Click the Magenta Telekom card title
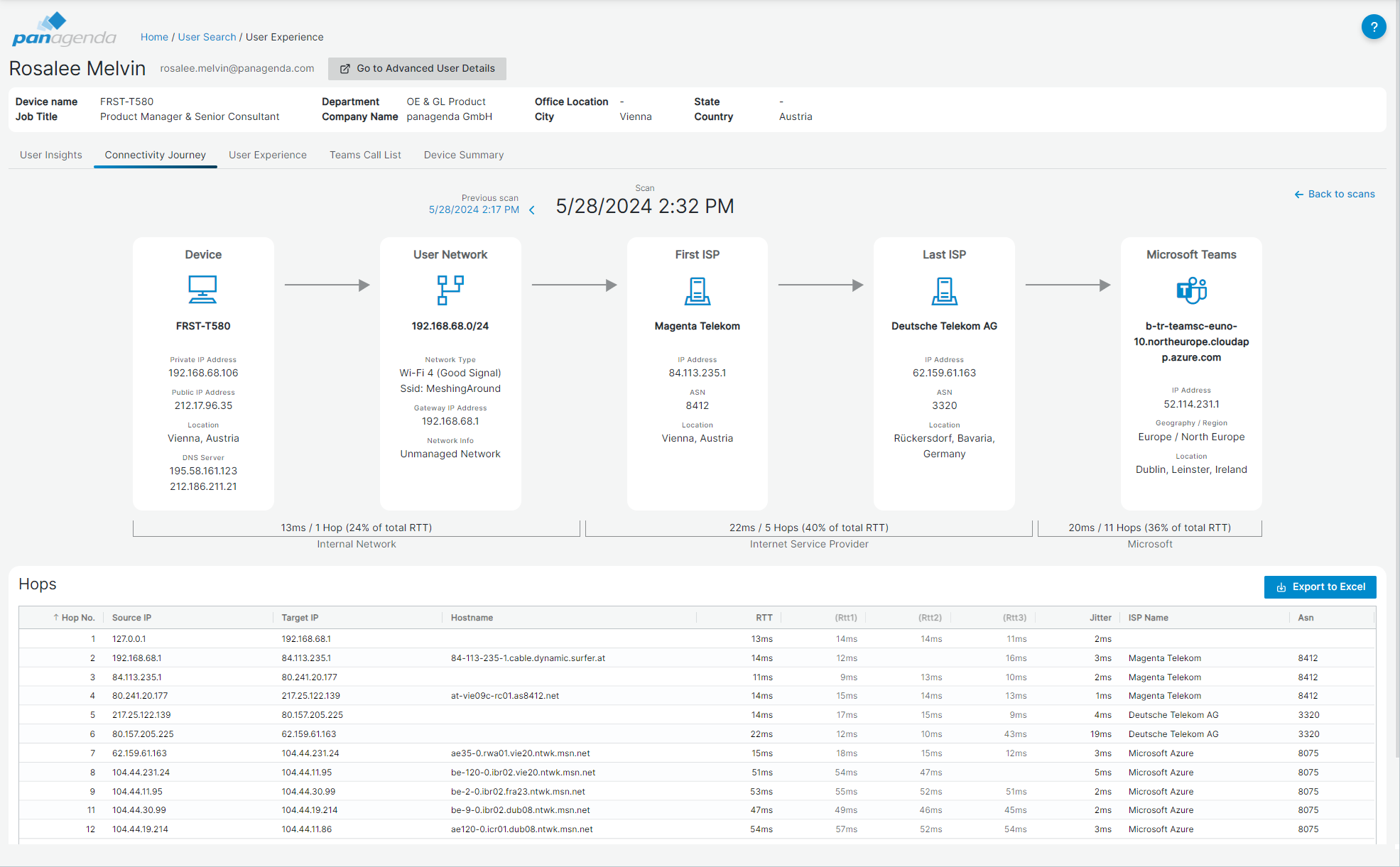Screen dimensions: 1400x867 pos(698,326)
